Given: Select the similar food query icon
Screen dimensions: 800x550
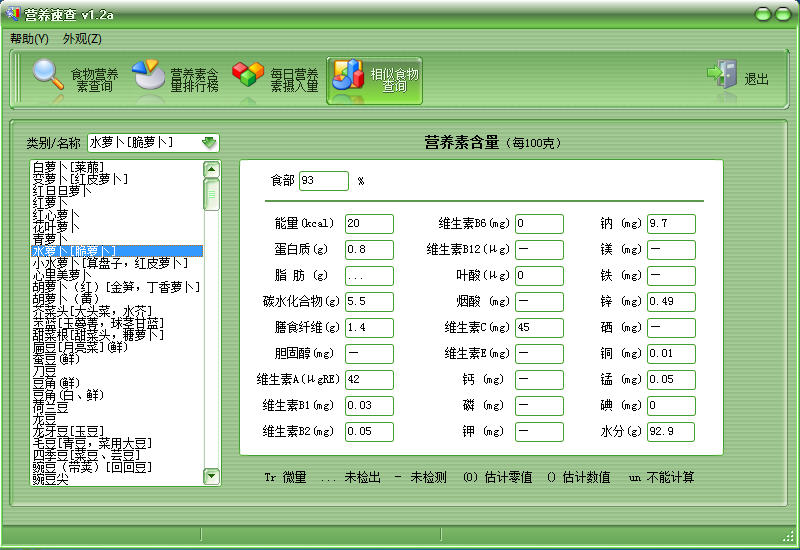Looking at the screenshot, I should (347, 76).
